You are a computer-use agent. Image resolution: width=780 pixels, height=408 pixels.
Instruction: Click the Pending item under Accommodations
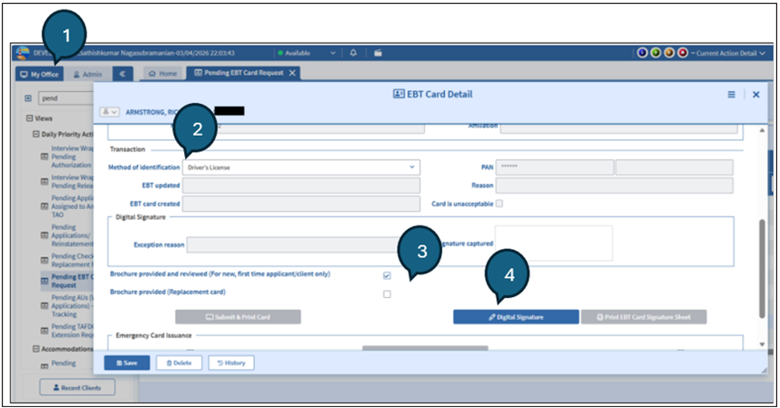pyautogui.click(x=64, y=363)
